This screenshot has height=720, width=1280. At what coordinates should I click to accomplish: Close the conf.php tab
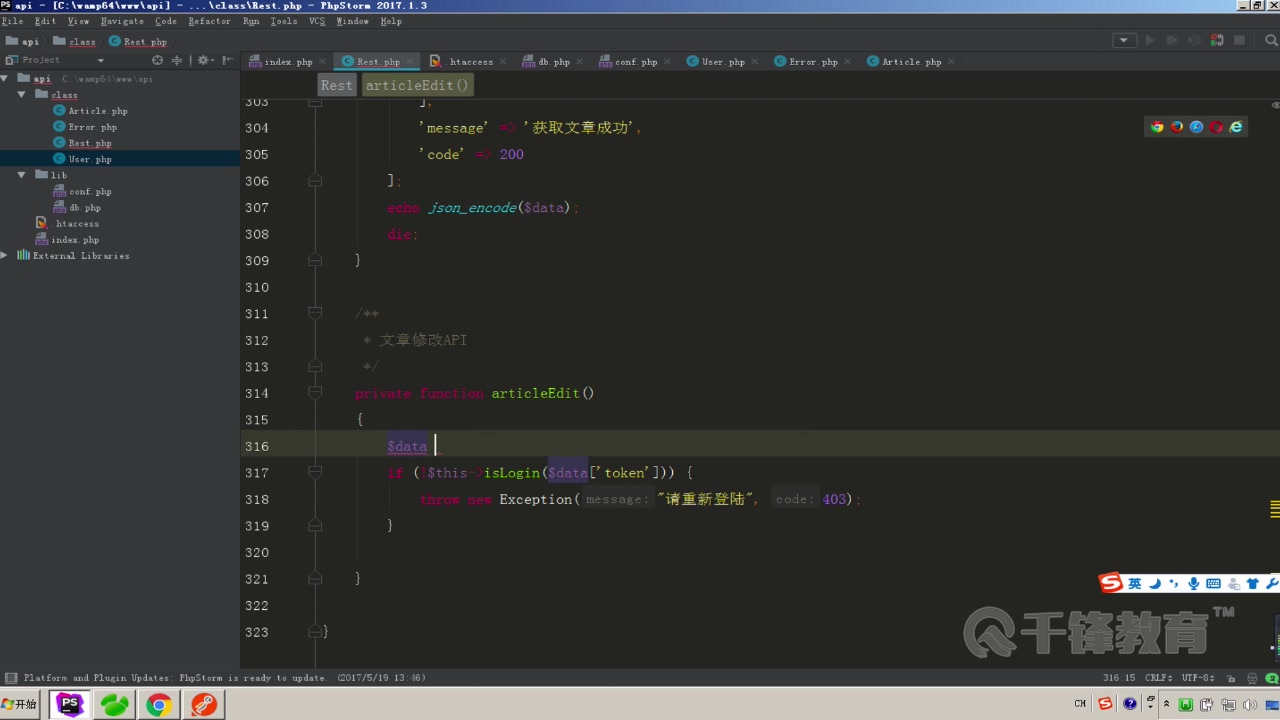(667, 62)
